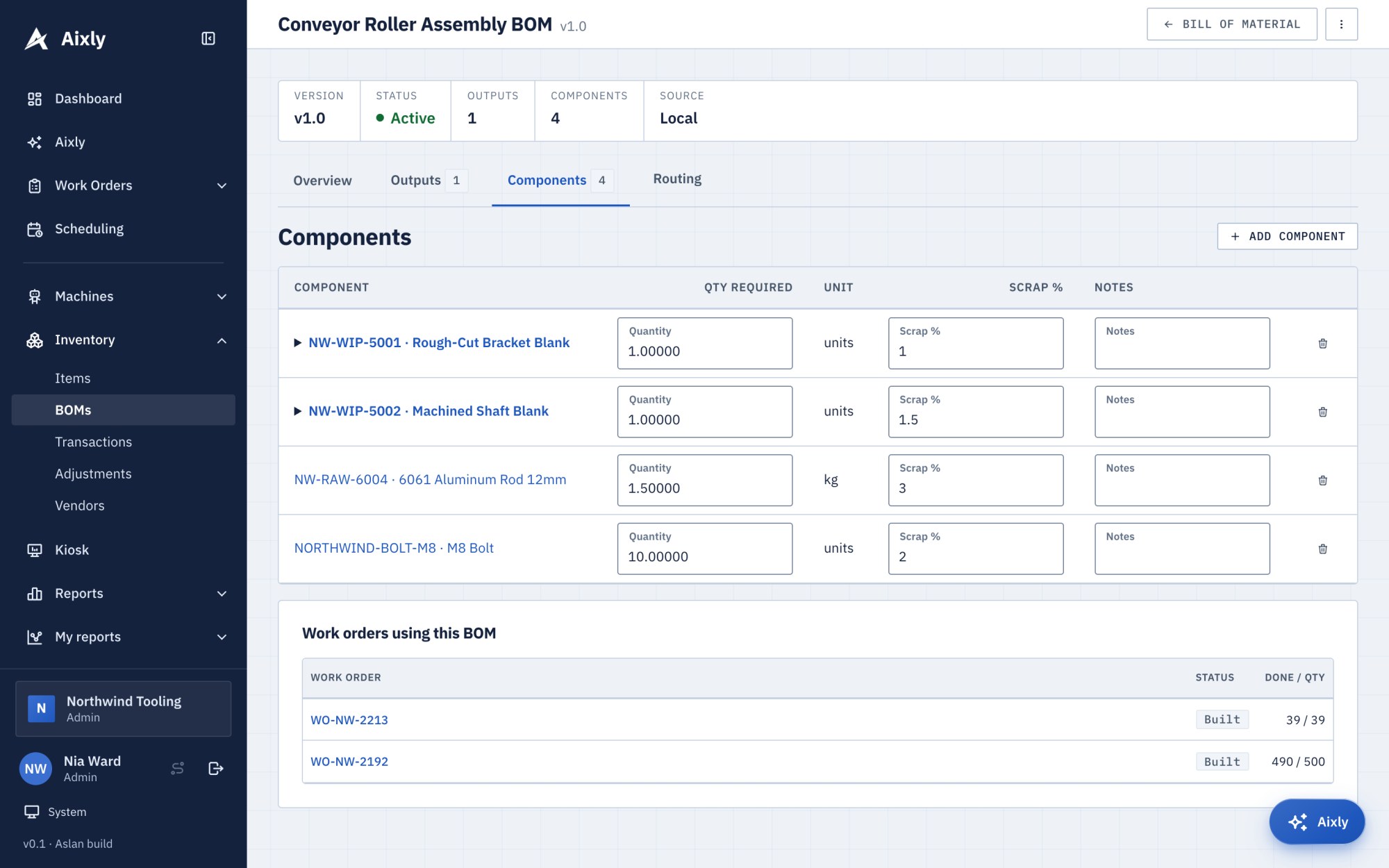Open Vendors under Inventory
Viewport: 1389px width, 868px height.
pos(124,506)
